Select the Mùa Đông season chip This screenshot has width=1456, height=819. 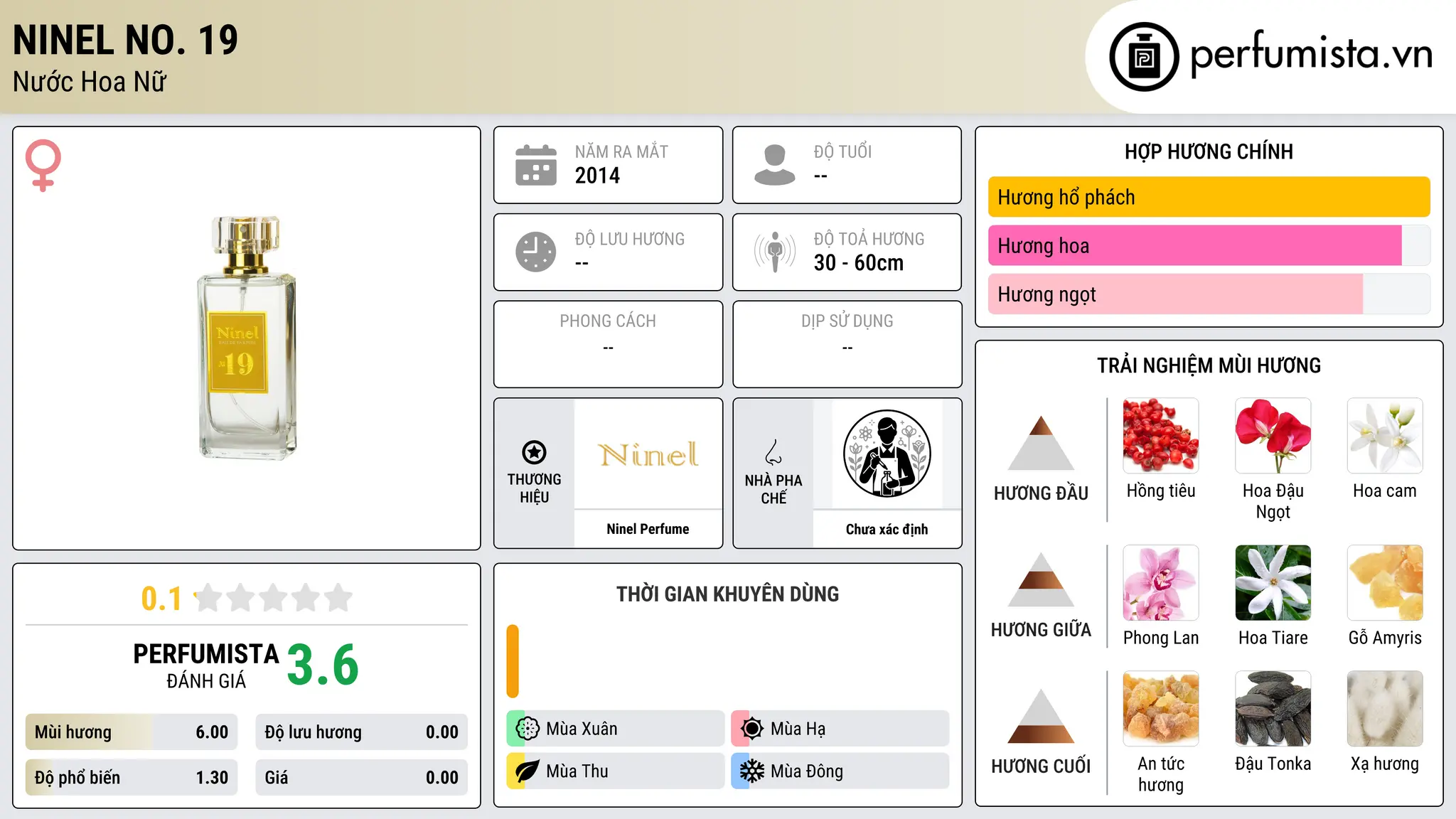click(x=840, y=771)
